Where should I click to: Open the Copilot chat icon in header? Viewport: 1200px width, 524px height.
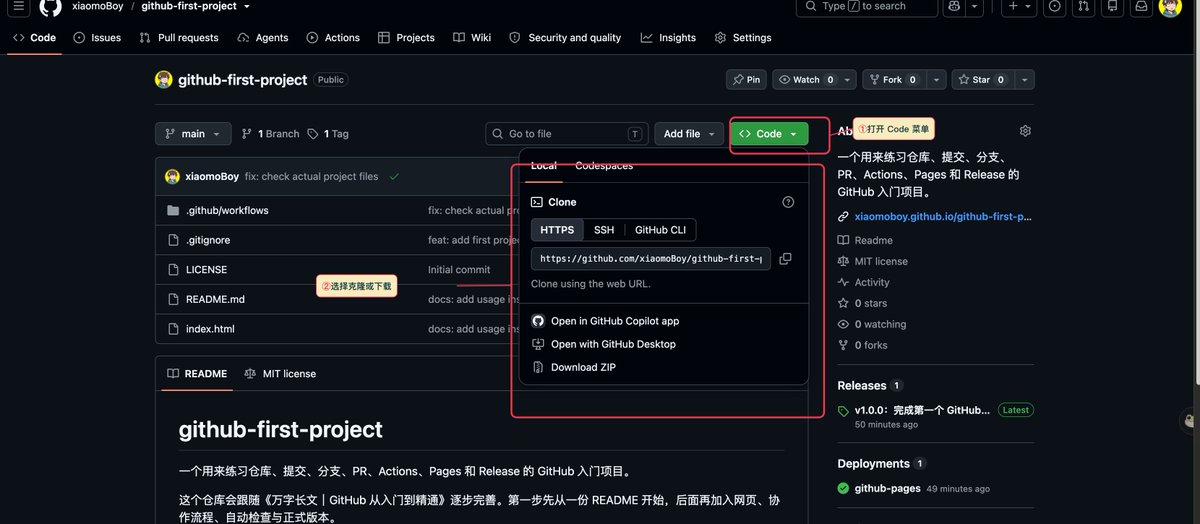(954, 6)
